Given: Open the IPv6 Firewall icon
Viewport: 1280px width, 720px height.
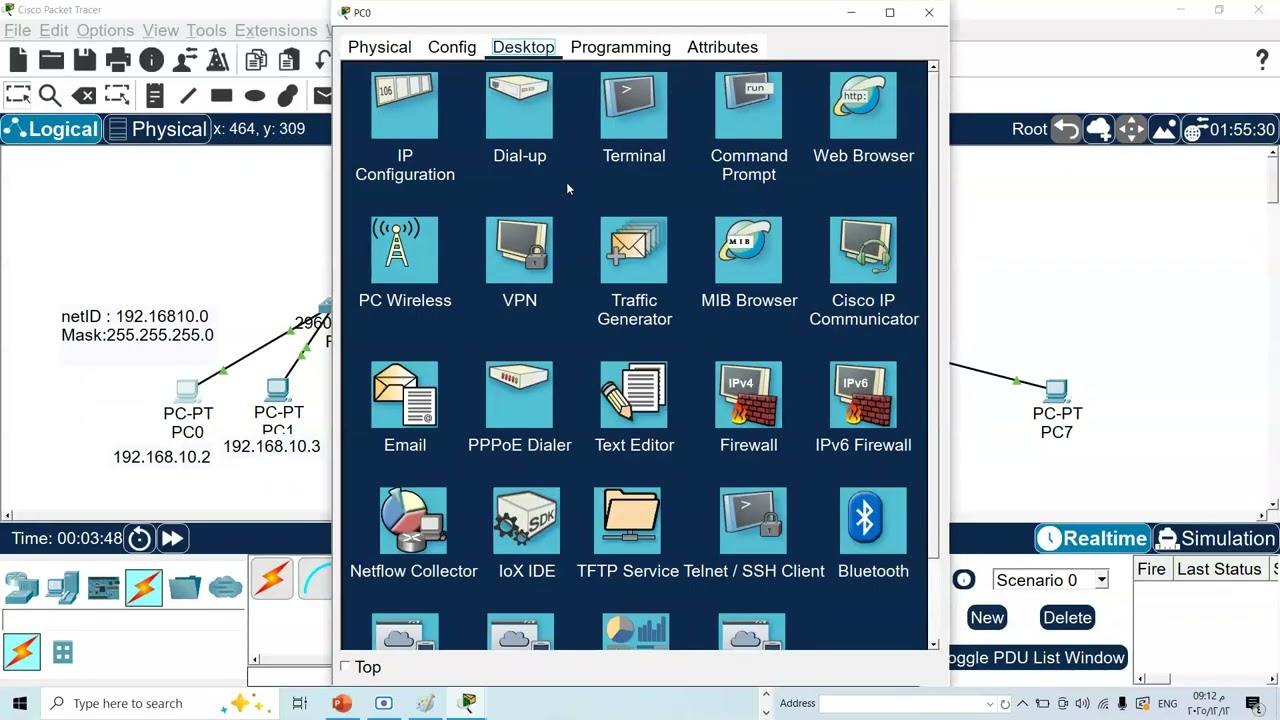Looking at the screenshot, I should 863,395.
